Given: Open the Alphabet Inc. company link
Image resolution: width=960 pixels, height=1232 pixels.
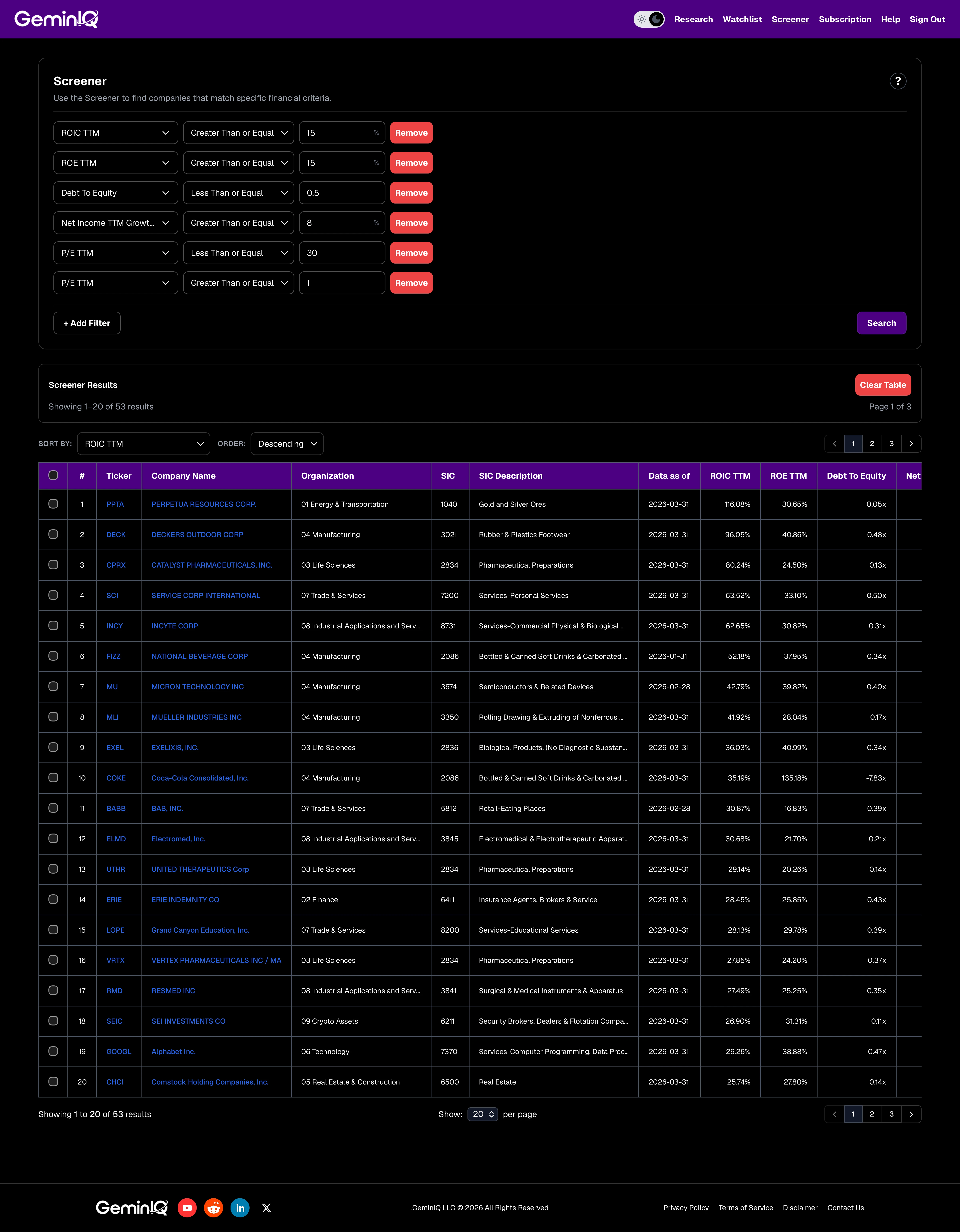Looking at the screenshot, I should pos(174,1051).
